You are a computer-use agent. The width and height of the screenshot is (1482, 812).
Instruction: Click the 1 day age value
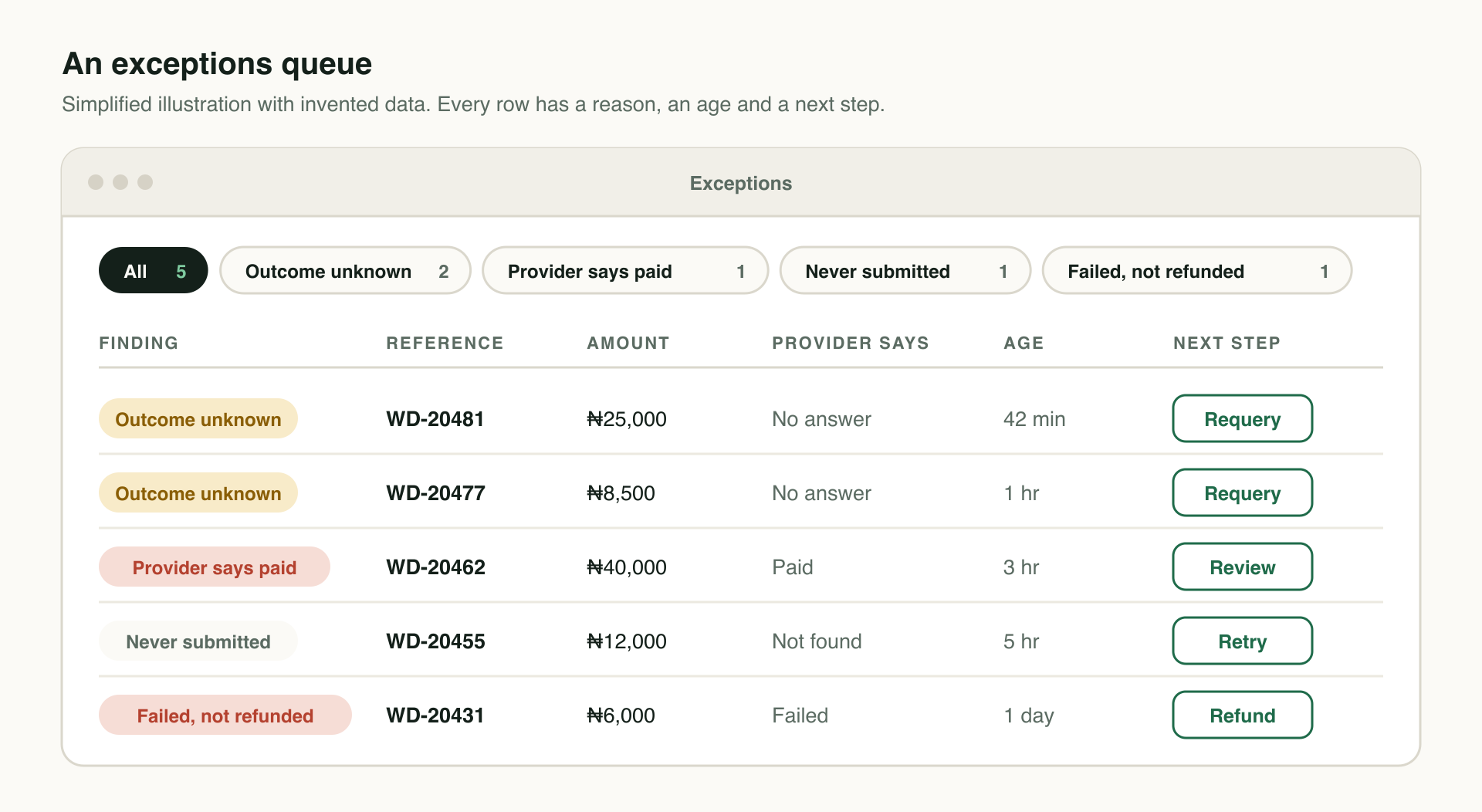coord(1029,716)
